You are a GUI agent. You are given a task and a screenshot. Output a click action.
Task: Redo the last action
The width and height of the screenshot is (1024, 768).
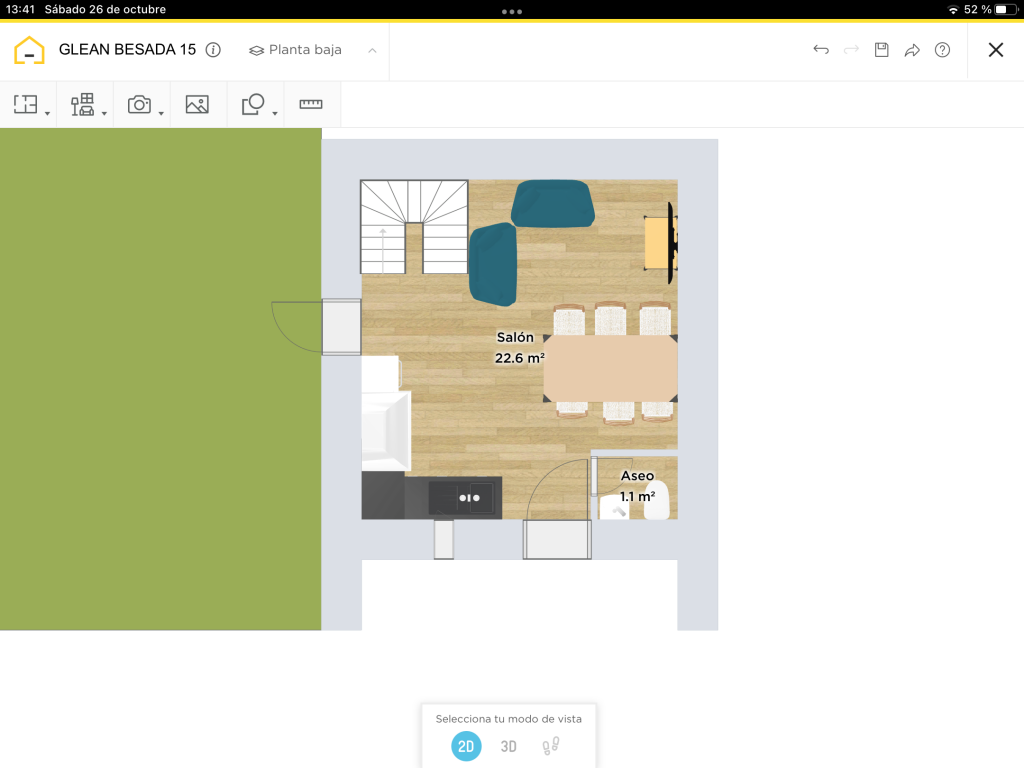pos(851,50)
